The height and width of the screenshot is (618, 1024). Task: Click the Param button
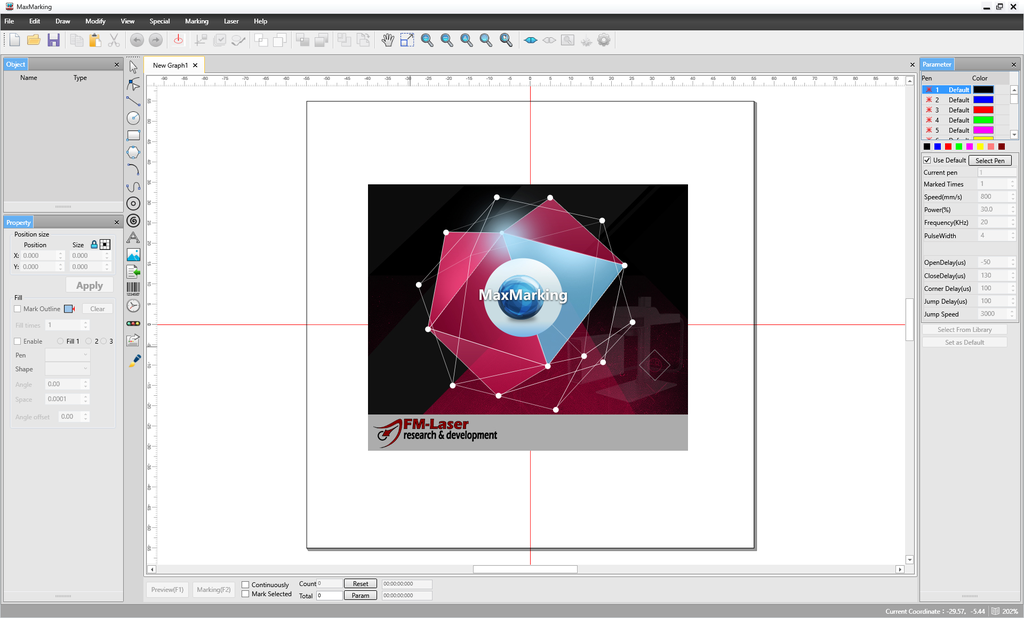360,595
